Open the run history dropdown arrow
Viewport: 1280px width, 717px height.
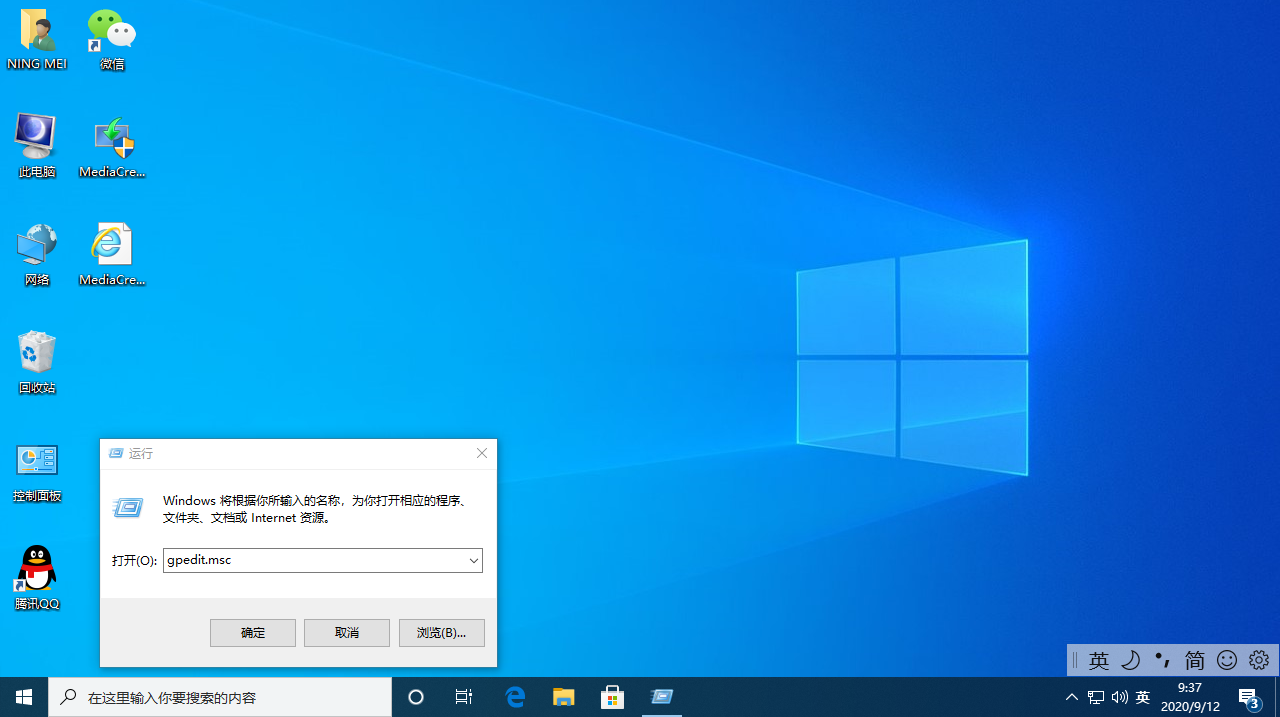pos(473,560)
